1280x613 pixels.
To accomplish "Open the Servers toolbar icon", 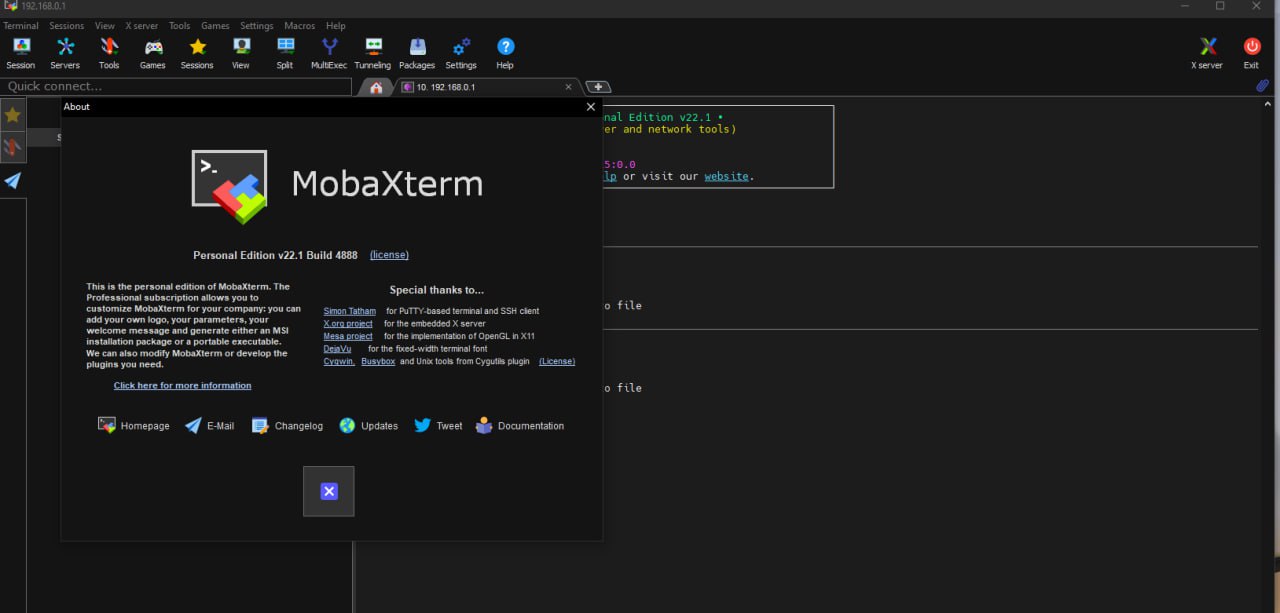I will (65, 53).
